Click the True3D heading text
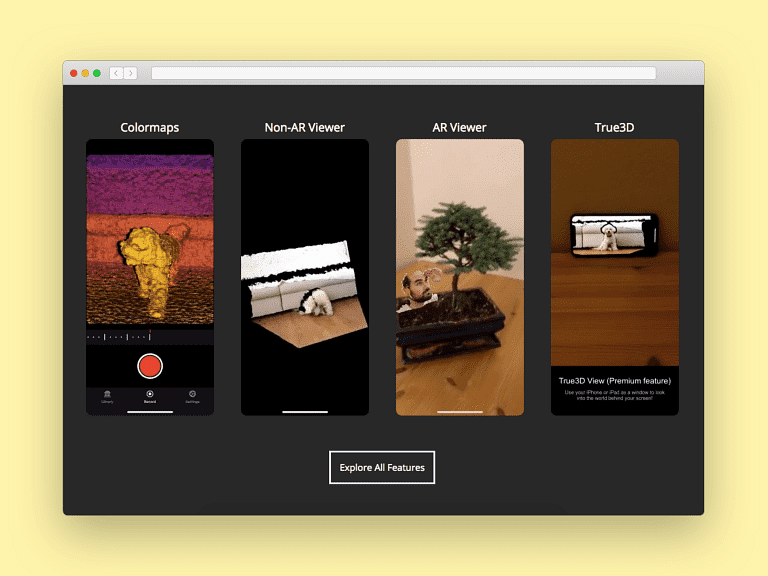This screenshot has width=768, height=576. 614,127
